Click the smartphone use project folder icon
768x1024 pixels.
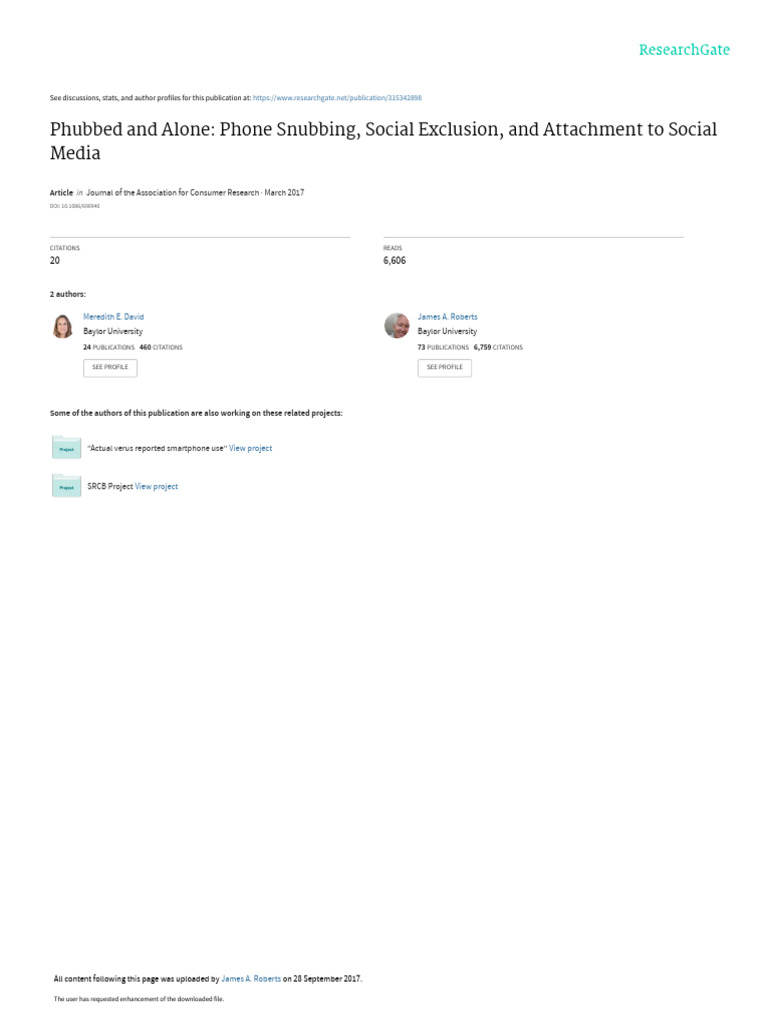tap(66, 448)
